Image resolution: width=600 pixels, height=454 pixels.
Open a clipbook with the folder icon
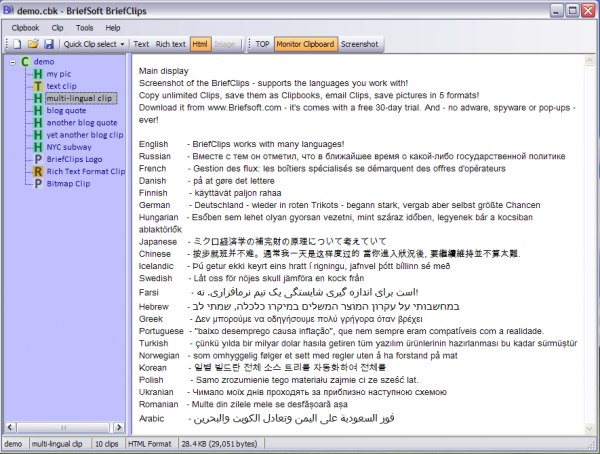point(33,44)
